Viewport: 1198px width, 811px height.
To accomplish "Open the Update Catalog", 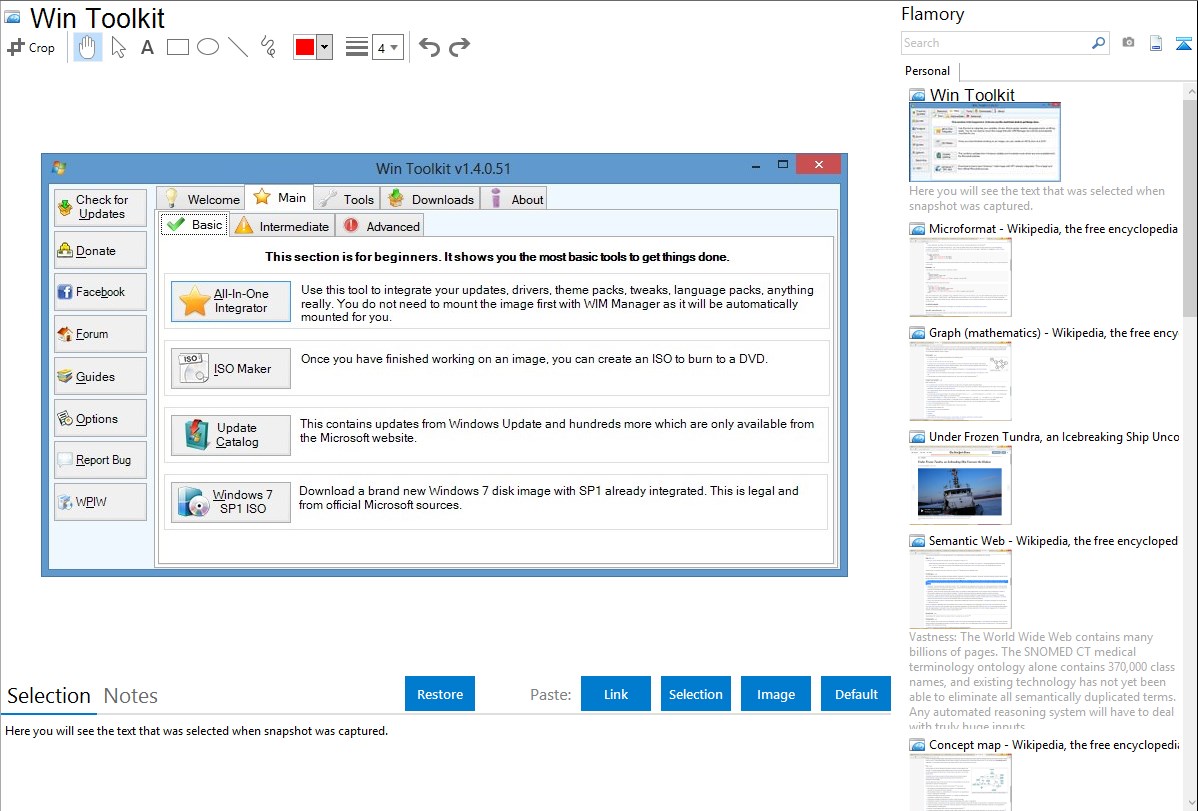I will coord(231,435).
